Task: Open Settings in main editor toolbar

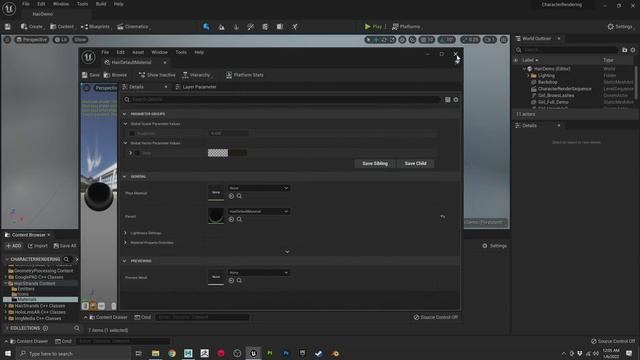Action: [x=620, y=27]
